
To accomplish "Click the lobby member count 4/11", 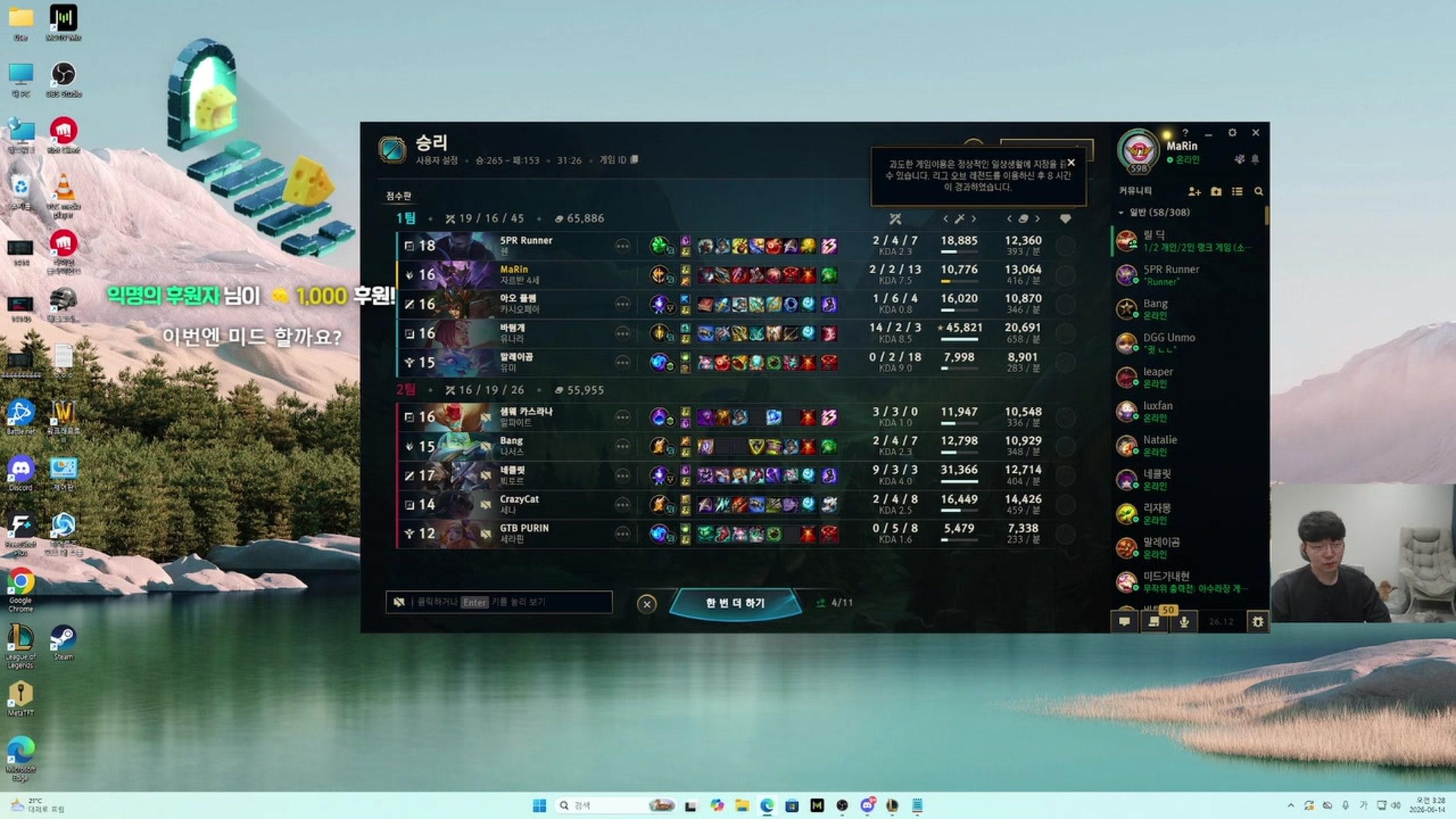I will pos(835,603).
